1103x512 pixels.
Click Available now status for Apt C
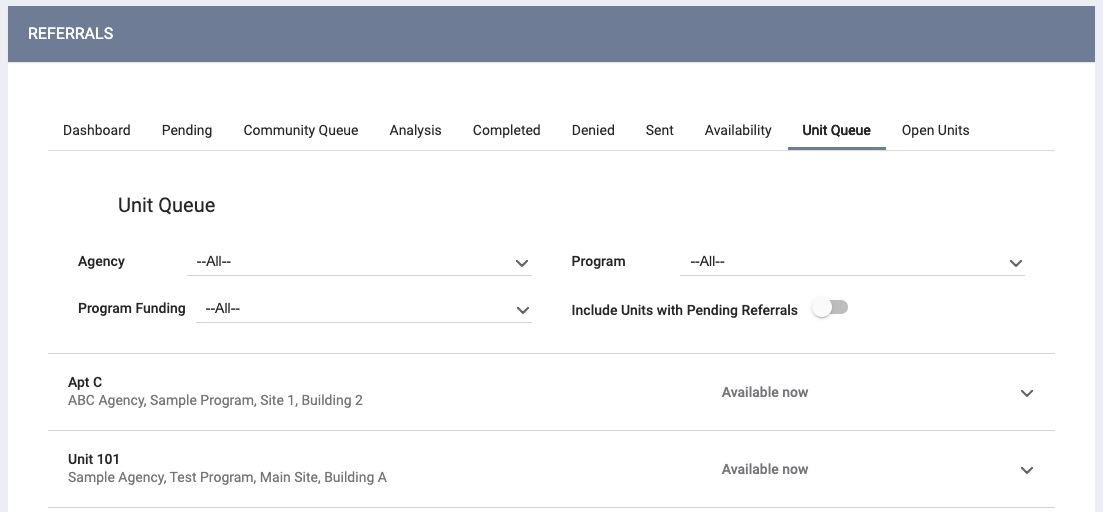point(764,392)
